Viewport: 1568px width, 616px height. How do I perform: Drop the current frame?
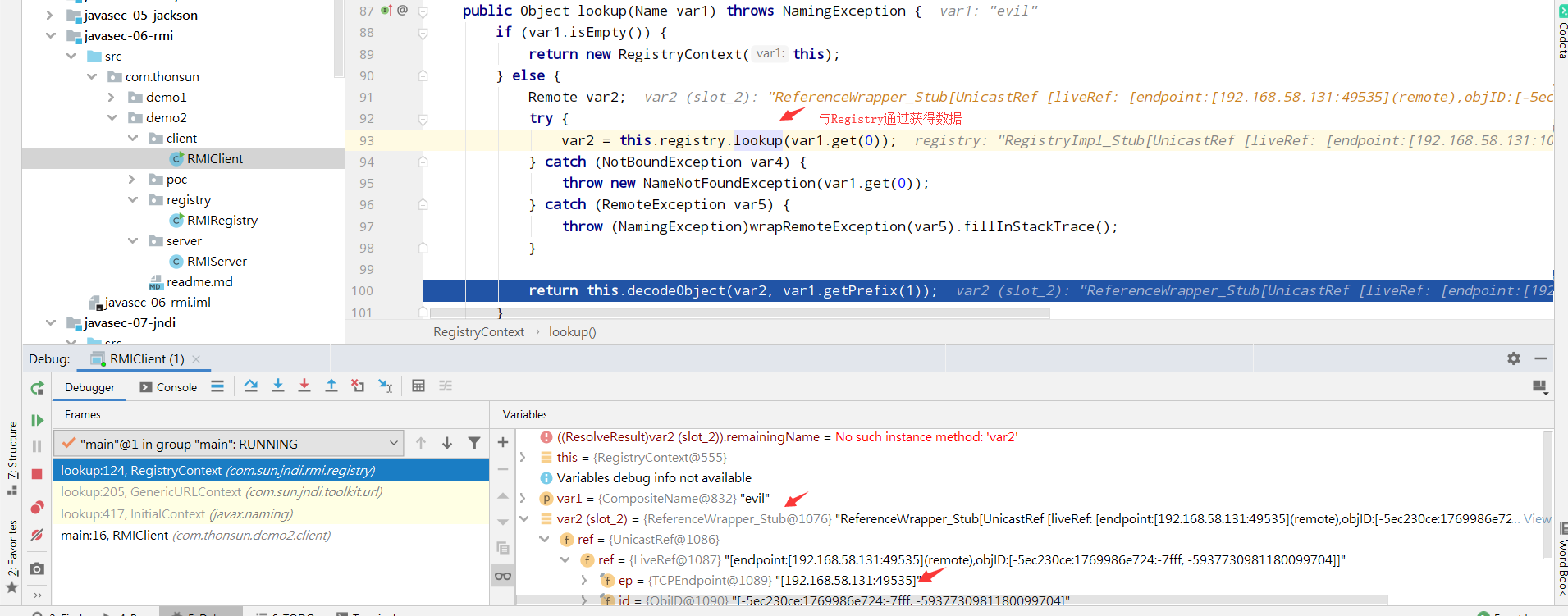358,386
